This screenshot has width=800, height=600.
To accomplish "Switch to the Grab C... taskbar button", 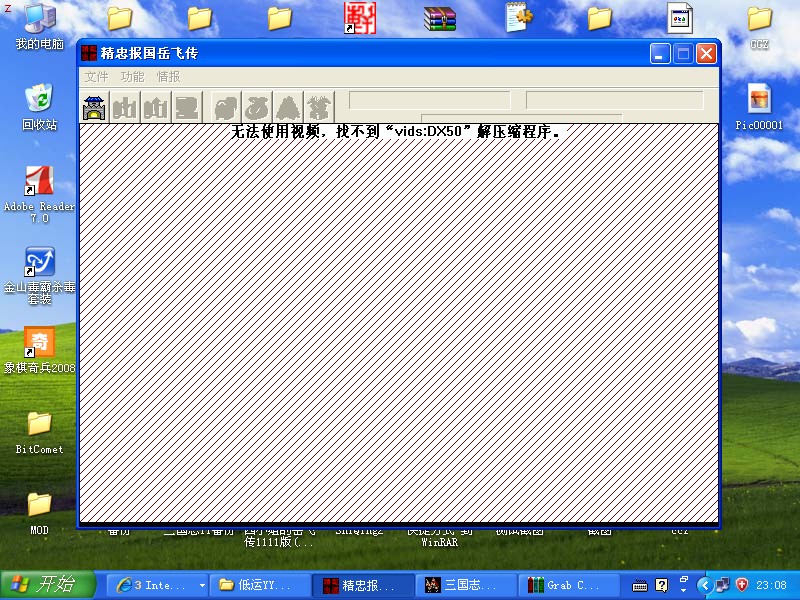I will pos(568,585).
